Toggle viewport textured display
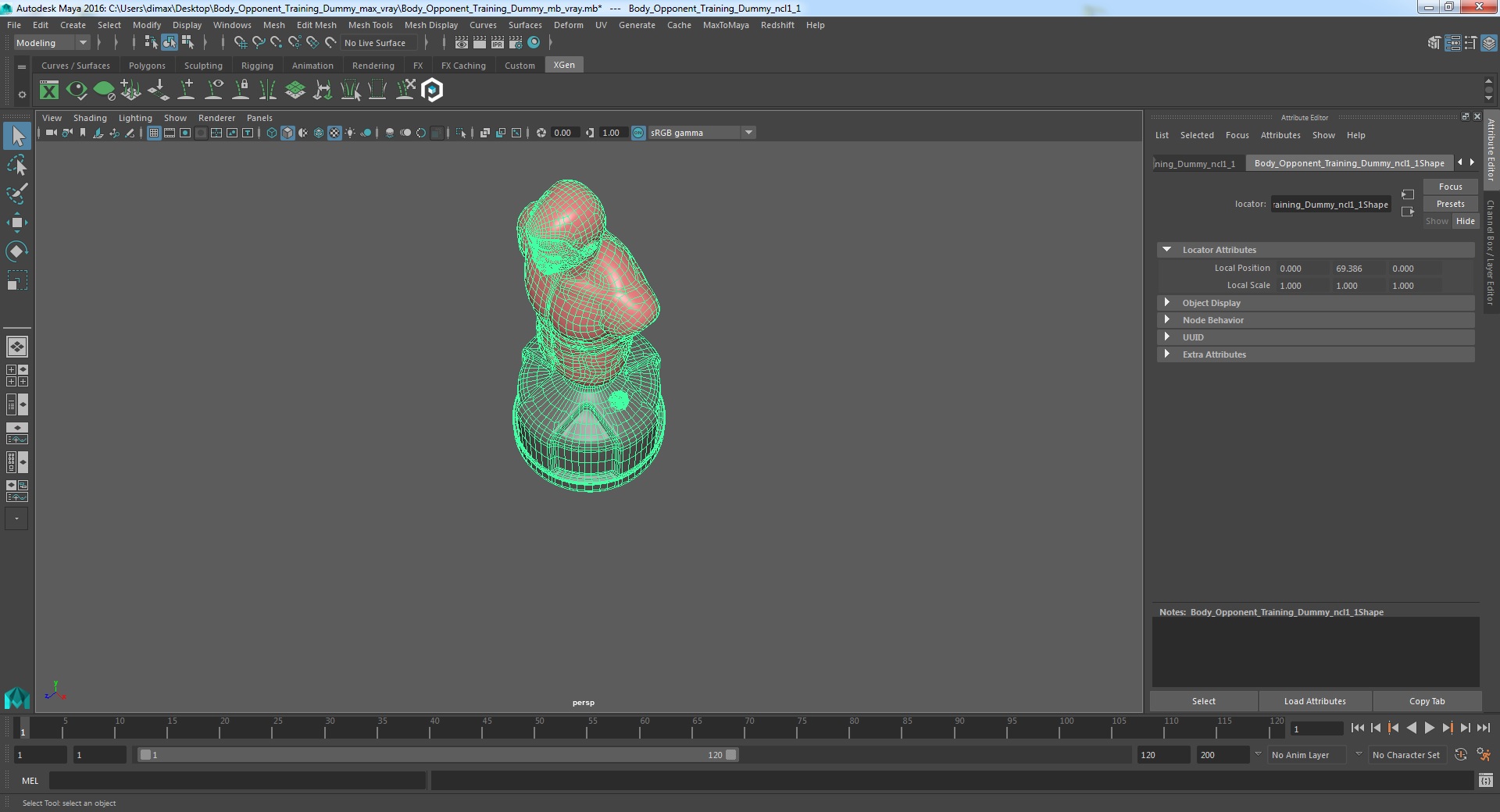1500x812 pixels. 334,133
